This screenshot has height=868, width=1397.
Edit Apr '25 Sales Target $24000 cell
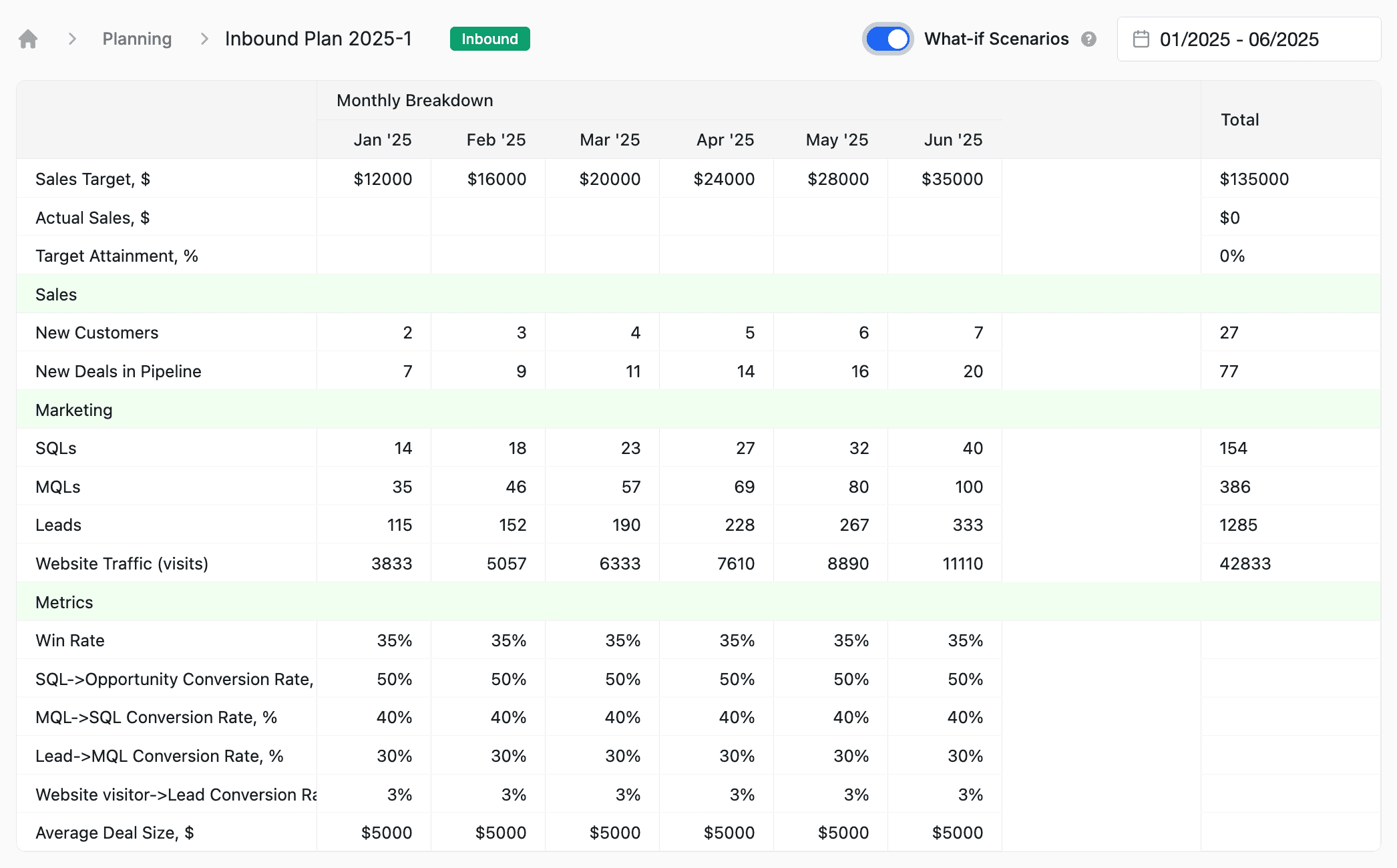[x=717, y=178]
